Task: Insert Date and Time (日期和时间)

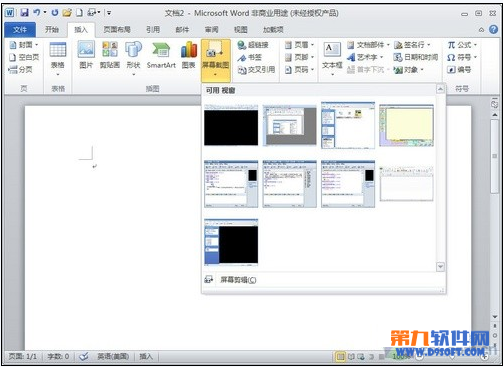Action: pyautogui.click(x=416, y=57)
